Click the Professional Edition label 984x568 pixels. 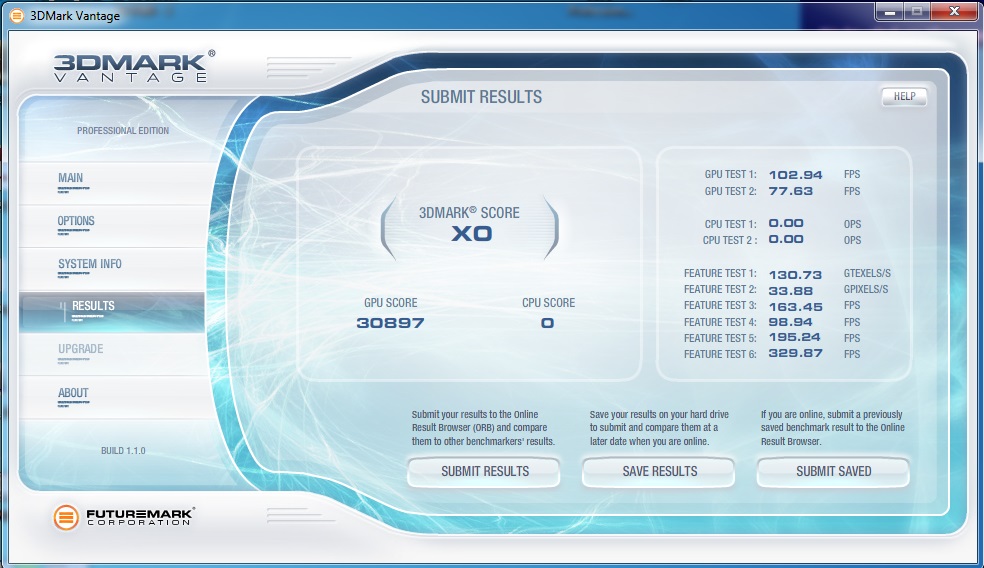coord(123,131)
